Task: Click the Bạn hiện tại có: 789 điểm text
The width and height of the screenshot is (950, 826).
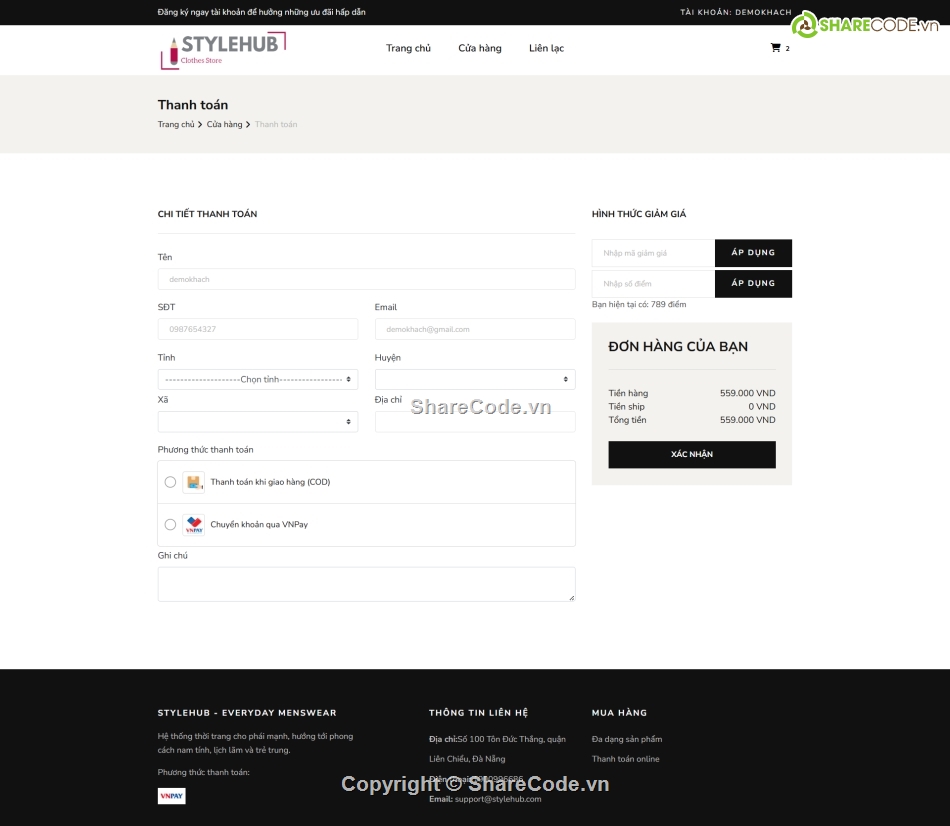Action: point(639,304)
